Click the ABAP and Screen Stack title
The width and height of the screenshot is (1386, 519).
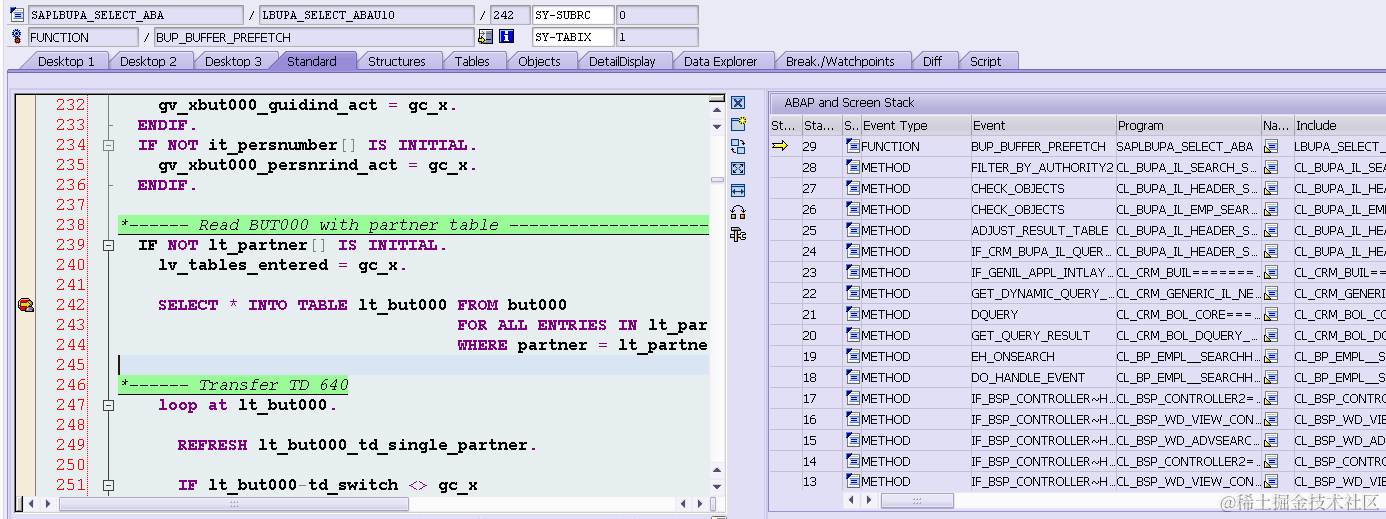pyautogui.click(x=849, y=102)
